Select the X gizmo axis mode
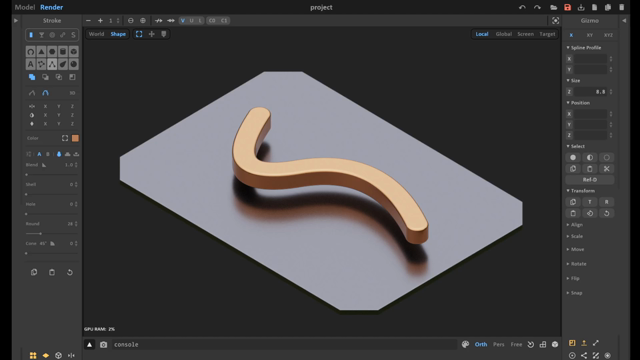Image resolution: width=640 pixels, height=360 pixels. pos(571,35)
